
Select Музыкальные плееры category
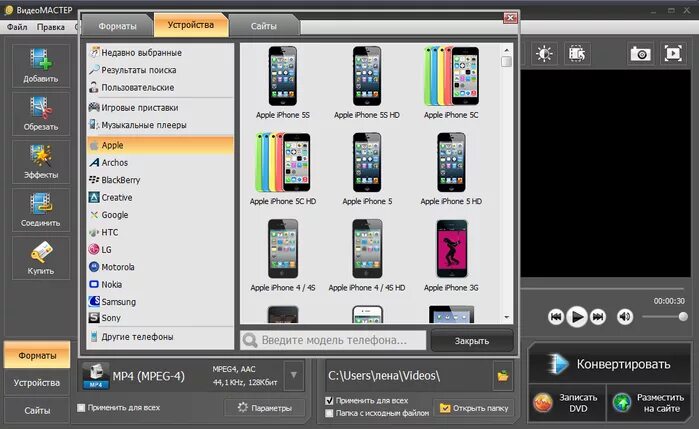(160, 125)
